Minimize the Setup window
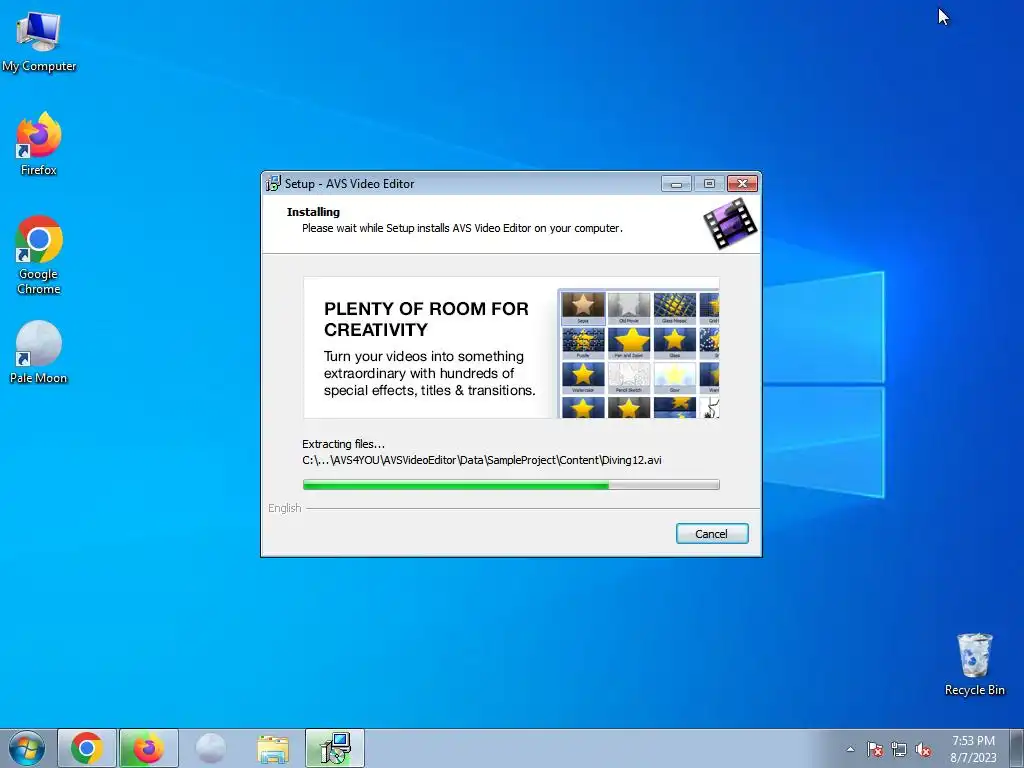Image resolution: width=1024 pixels, height=768 pixels. point(676,184)
